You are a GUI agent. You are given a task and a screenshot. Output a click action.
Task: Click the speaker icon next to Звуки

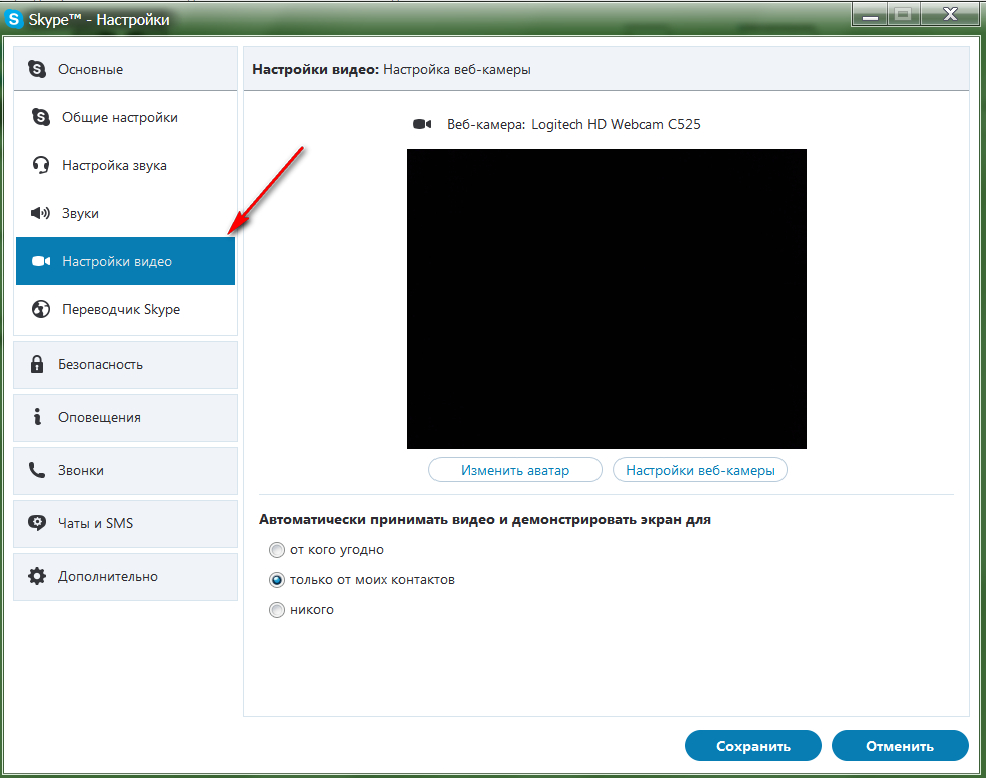[40, 213]
